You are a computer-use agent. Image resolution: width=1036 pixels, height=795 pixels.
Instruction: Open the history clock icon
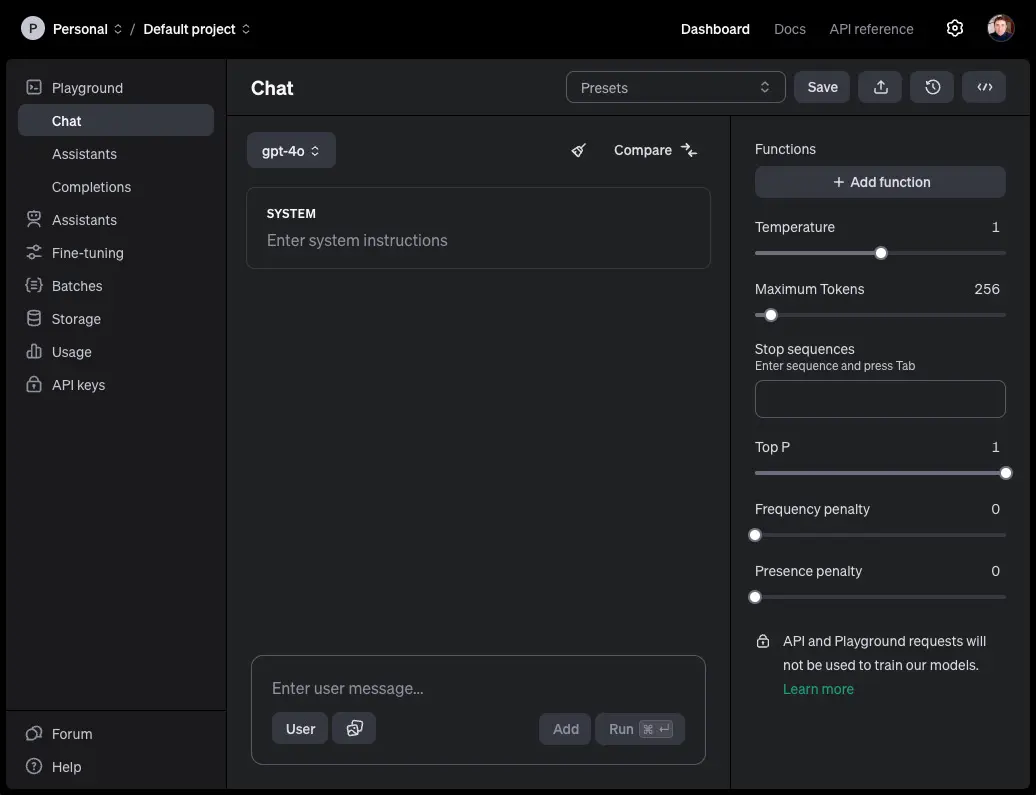[x=932, y=87]
